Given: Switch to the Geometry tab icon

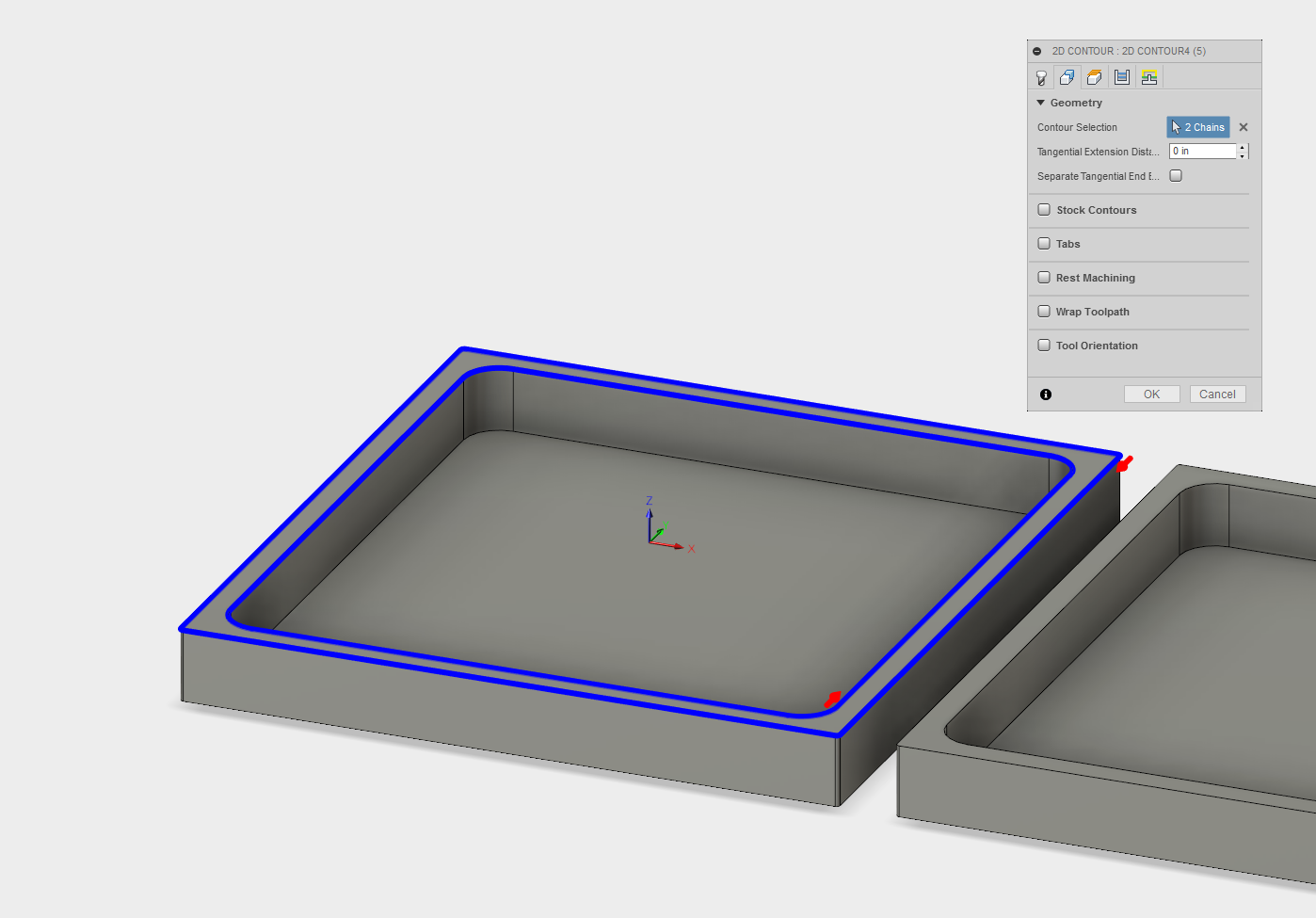Looking at the screenshot, I should pyautogui.click(x=1067, y=78).
